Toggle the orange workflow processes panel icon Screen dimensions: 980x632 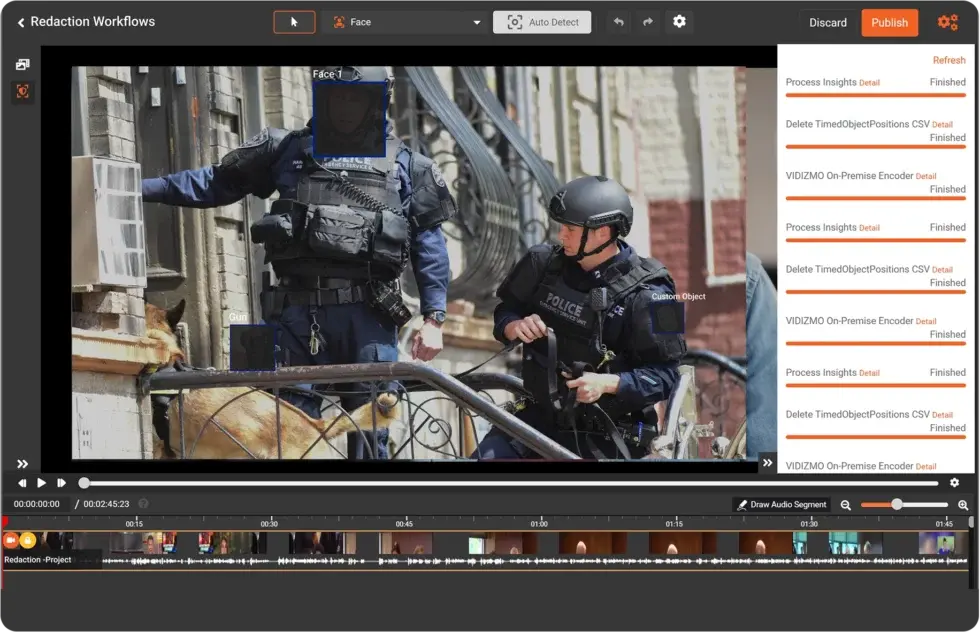[x=947, y=22]
